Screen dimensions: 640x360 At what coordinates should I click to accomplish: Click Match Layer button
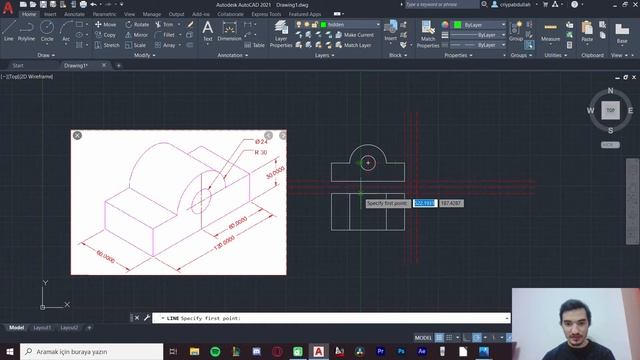tap(353, 45)
